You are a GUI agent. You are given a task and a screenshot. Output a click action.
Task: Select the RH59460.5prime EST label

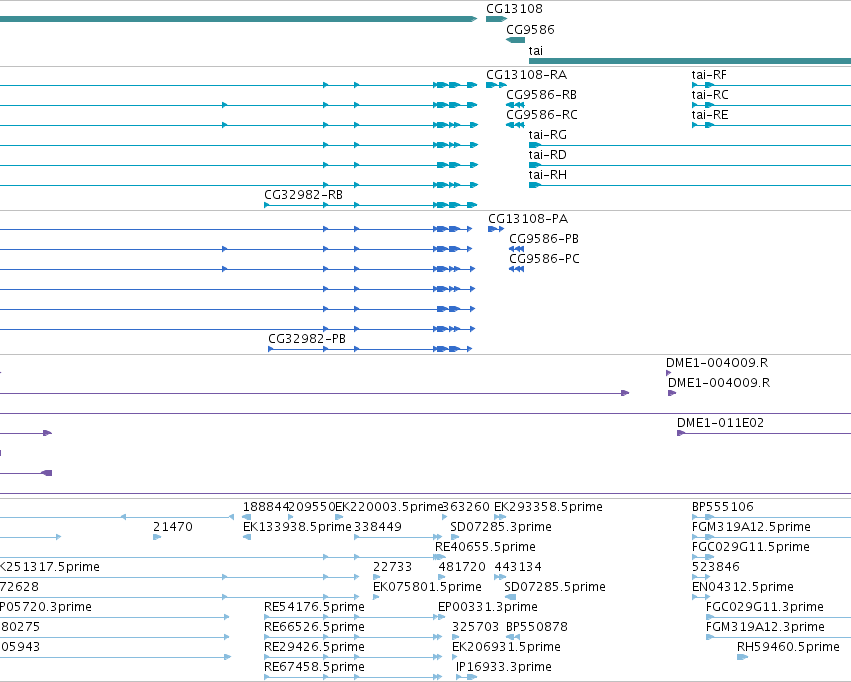pyautogui.click(x=788, y=647)
